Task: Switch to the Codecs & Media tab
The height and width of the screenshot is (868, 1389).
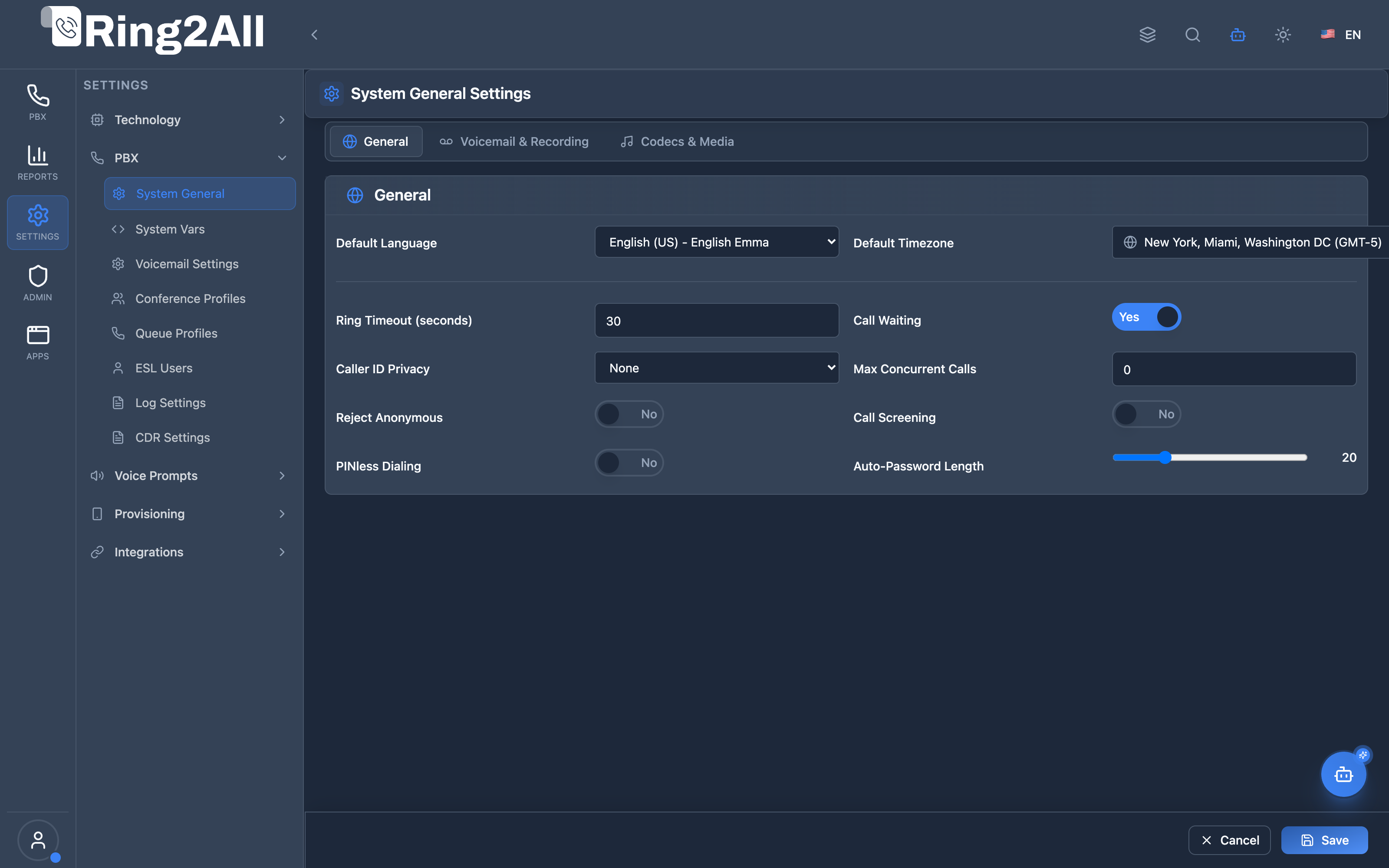Action: 677,141
